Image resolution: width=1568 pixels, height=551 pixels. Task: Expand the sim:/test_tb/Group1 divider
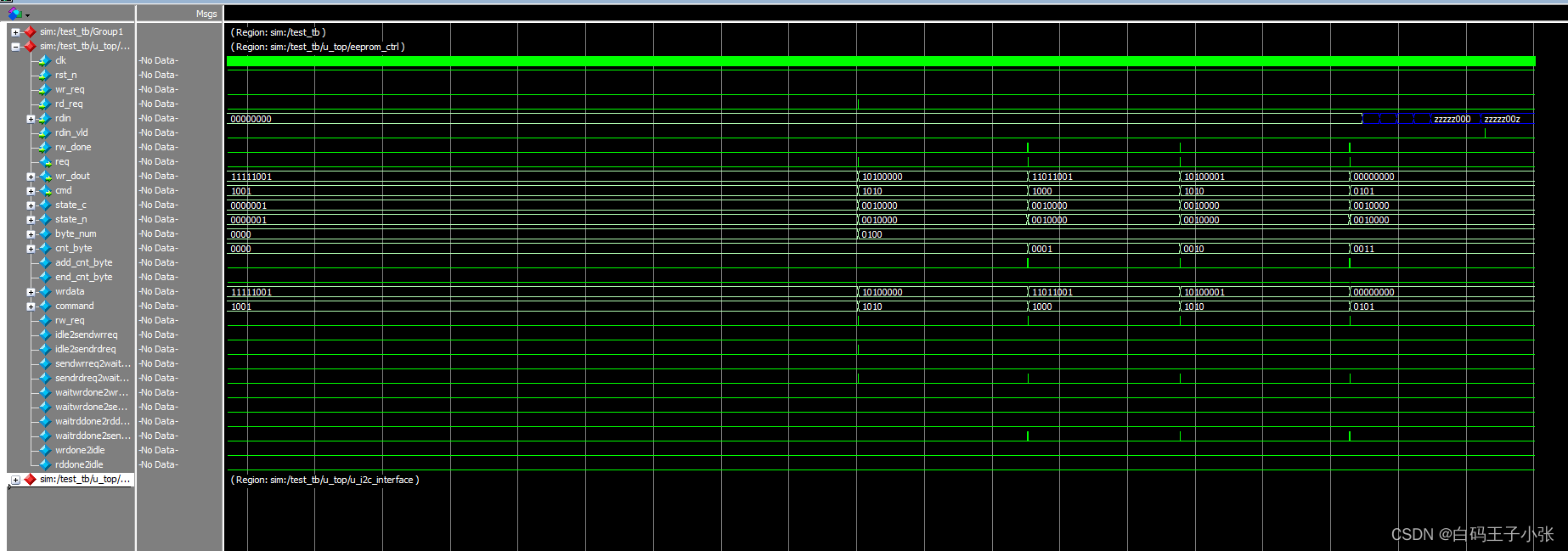click(x=15, y=32)
